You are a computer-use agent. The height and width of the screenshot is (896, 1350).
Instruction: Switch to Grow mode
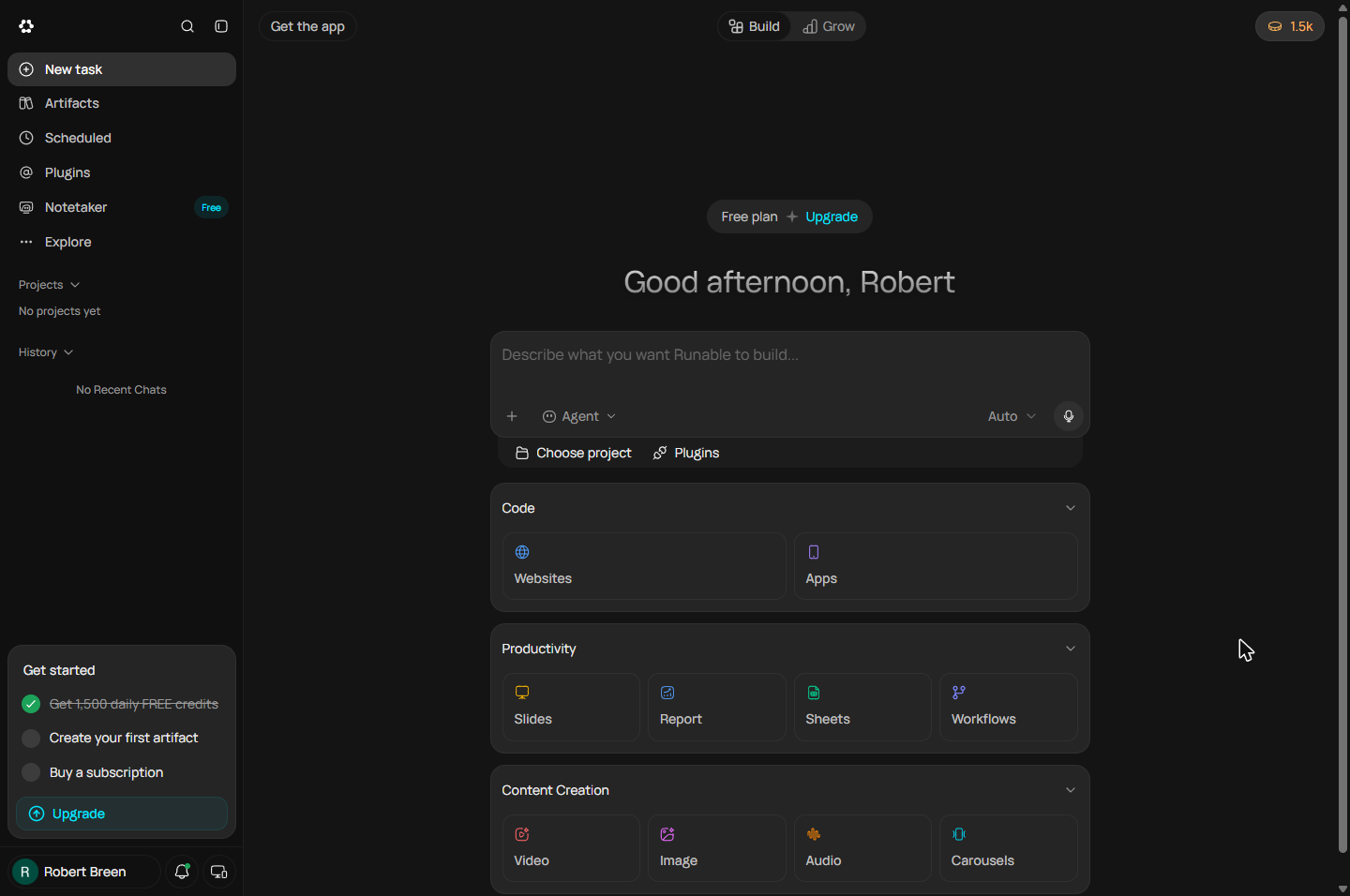pos(829,26)
